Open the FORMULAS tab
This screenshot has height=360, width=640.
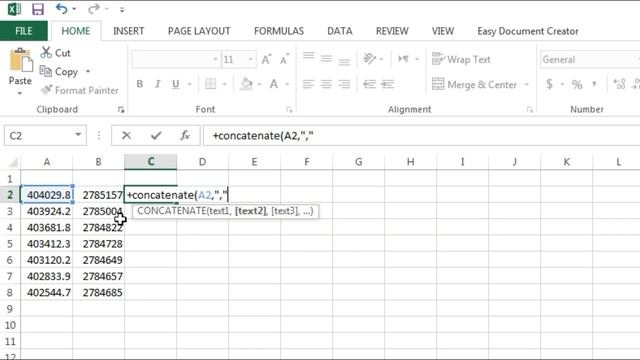coord(279,31)
